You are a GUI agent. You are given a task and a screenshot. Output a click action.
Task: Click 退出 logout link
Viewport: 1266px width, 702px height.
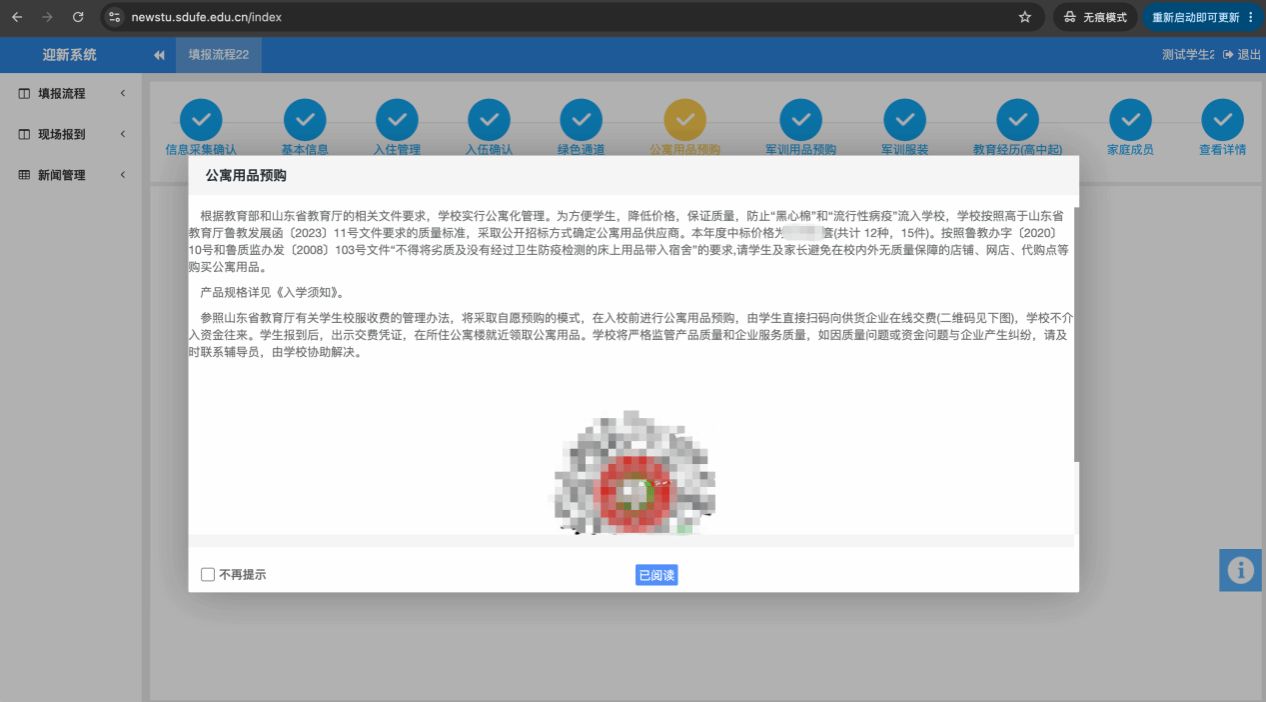(1242, 55)
